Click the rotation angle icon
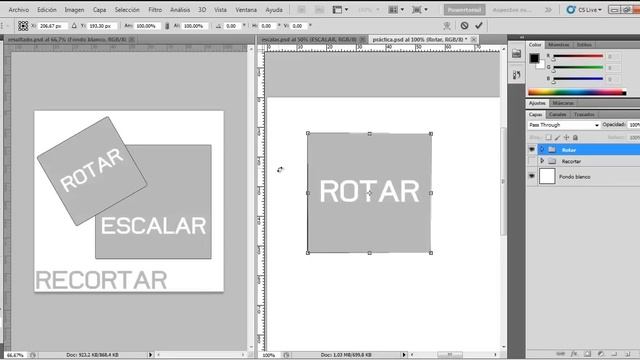 tap(218, 26)
